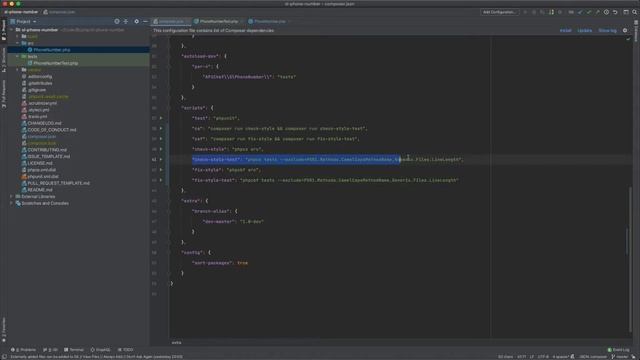Click the master git branch widget
The width and height of the screenshot is (640, 360).
[620, 357]
